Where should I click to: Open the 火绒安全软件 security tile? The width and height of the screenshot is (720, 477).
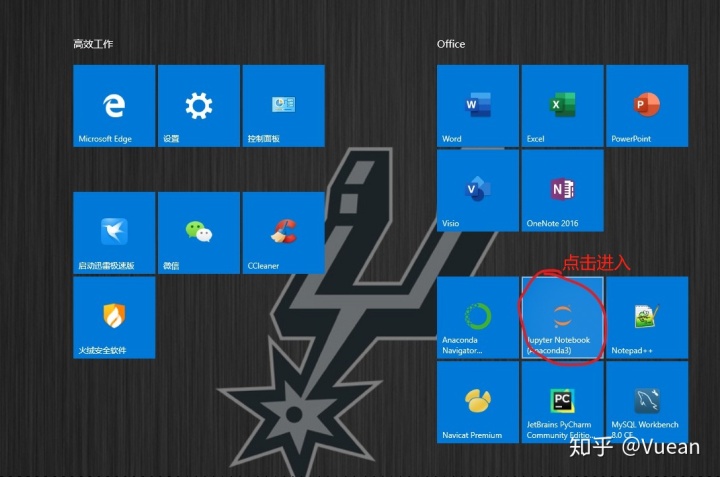114,317
